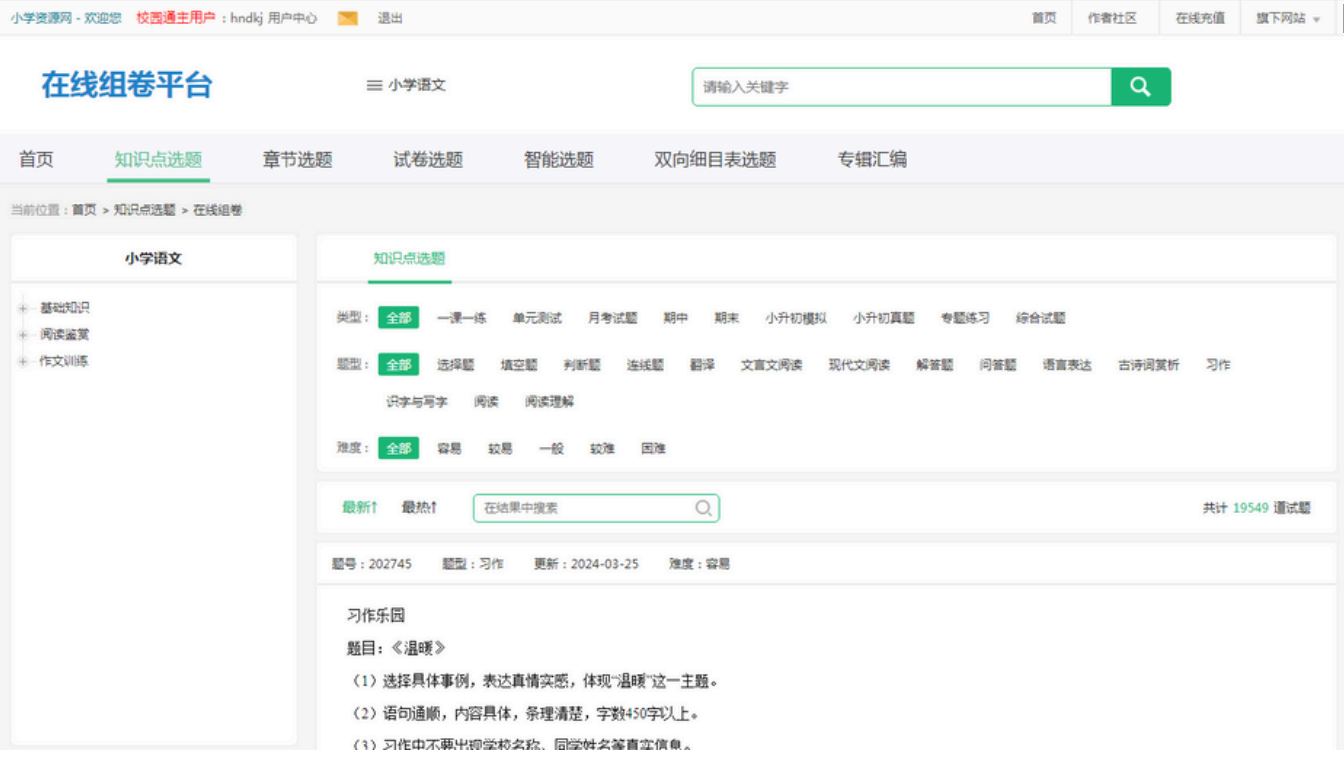Choose question type 解答题

(x=935, y=365)
